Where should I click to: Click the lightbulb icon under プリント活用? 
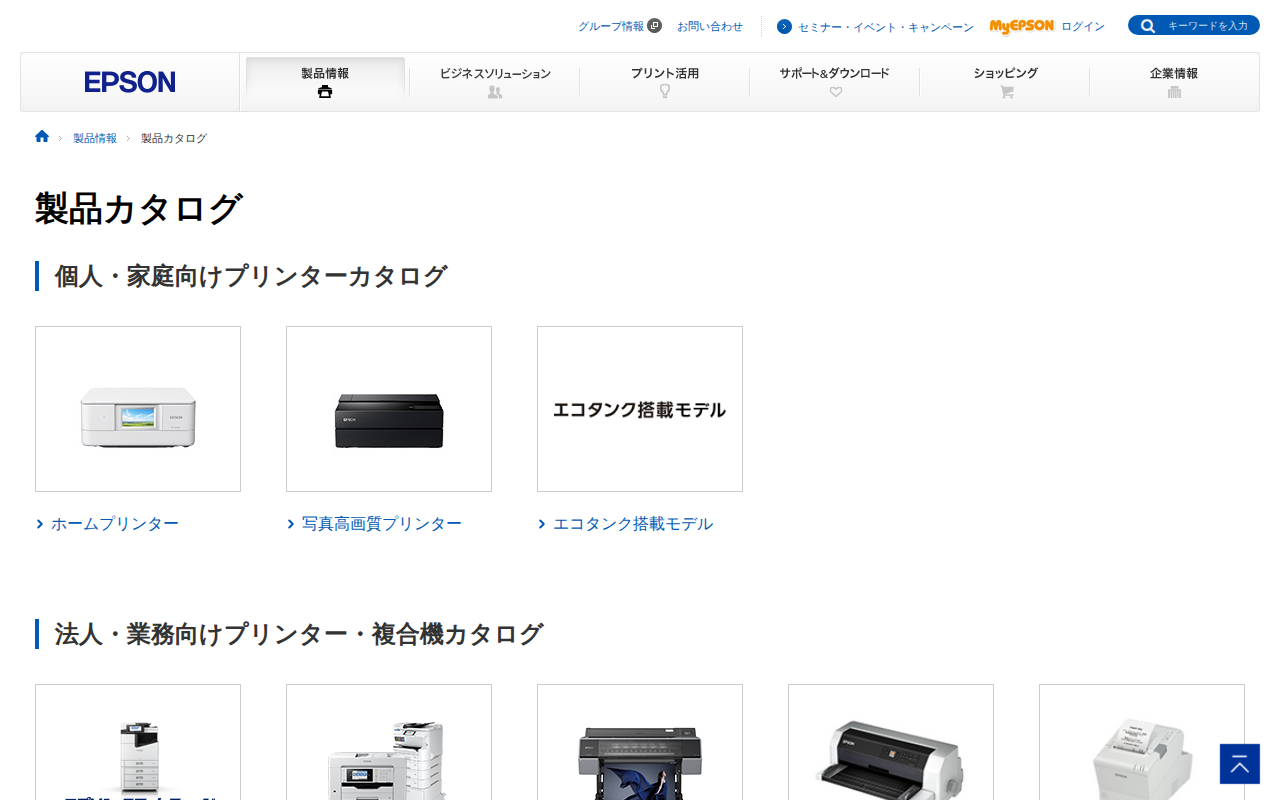point(665,91)
